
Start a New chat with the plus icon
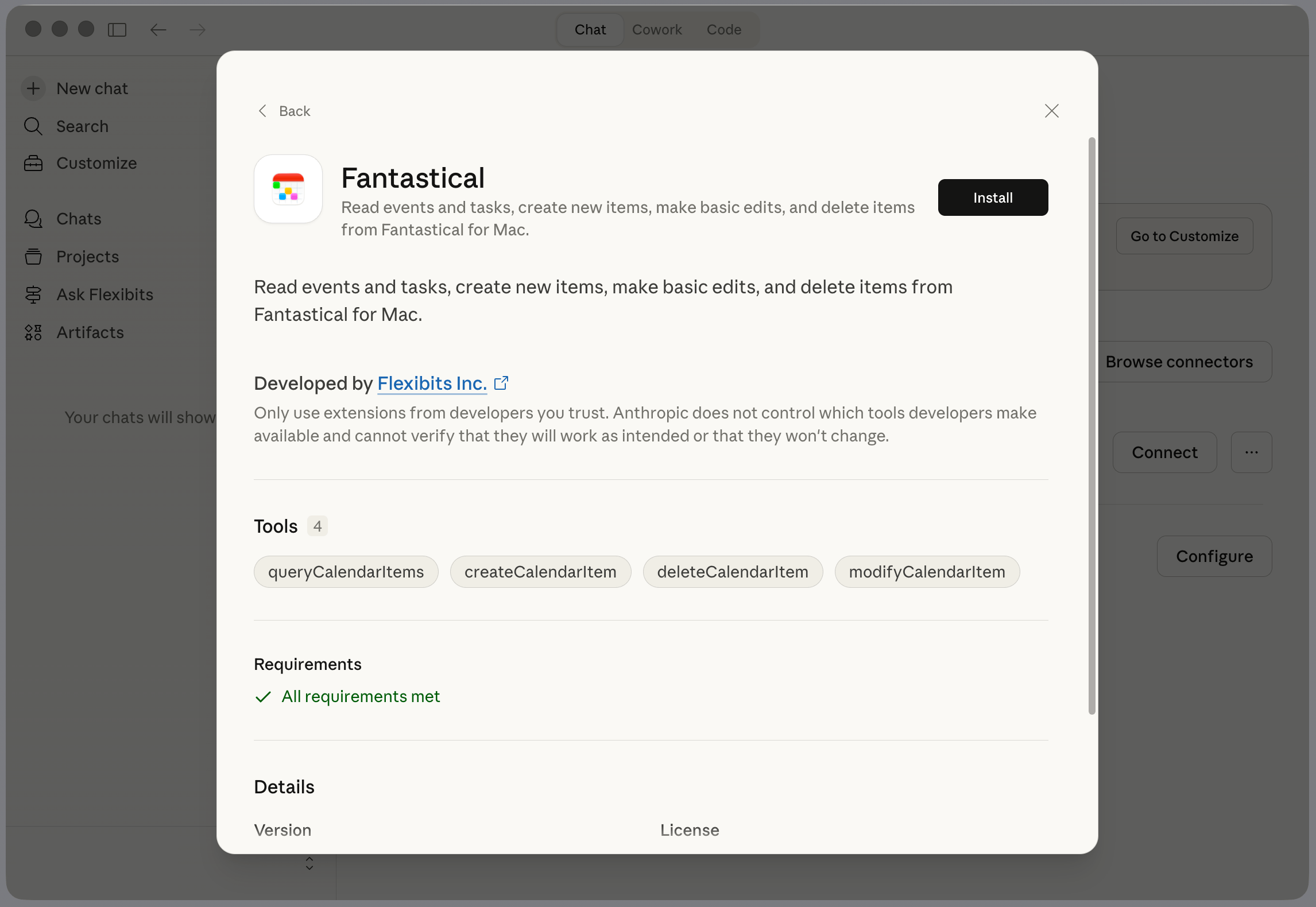[x=33, y=88]
